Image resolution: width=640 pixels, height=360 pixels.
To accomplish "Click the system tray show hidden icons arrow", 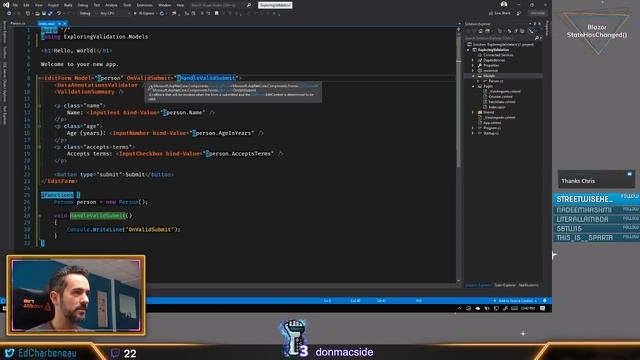I will (460, 309).
